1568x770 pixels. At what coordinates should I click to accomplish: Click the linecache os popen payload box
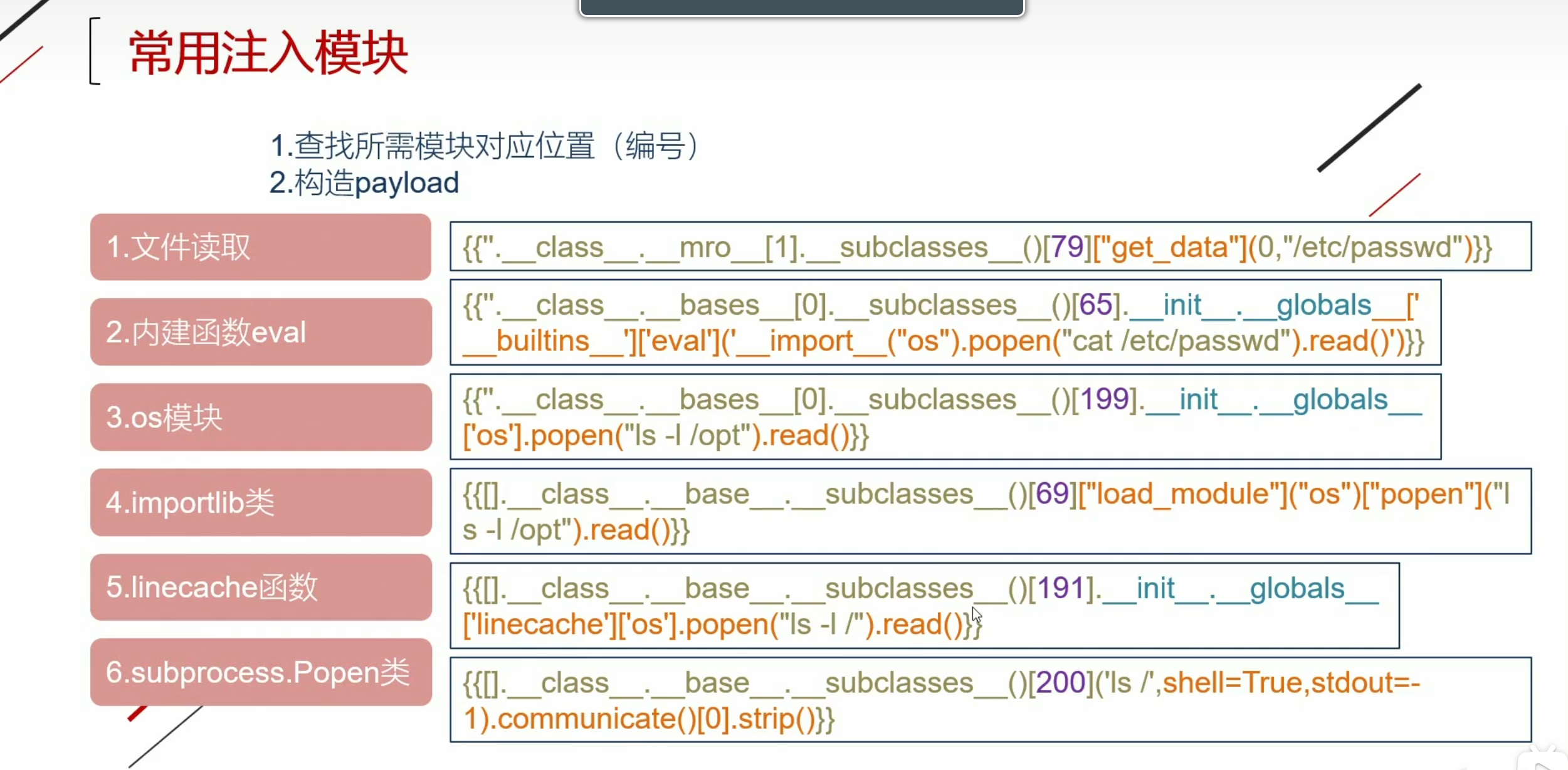(923, 606)
